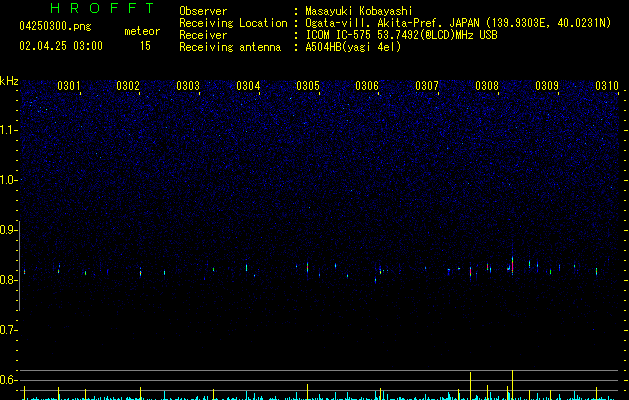Click the Receiving Location label

click(233, 23)
